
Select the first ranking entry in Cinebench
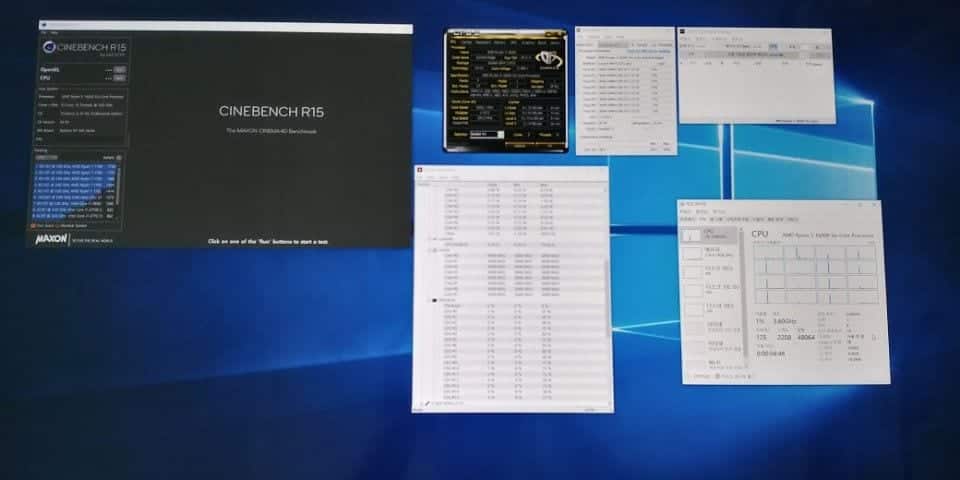point(77,166)
